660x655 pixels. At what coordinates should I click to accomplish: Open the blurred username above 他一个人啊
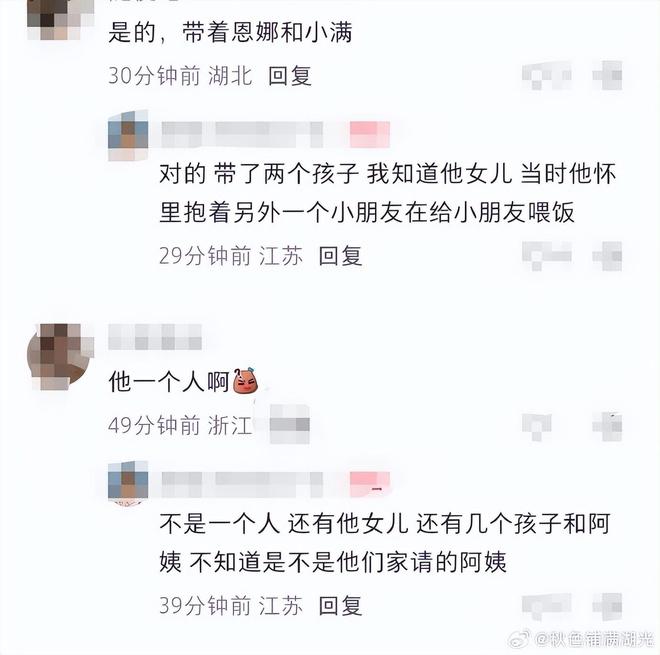(x=155, y=337)
